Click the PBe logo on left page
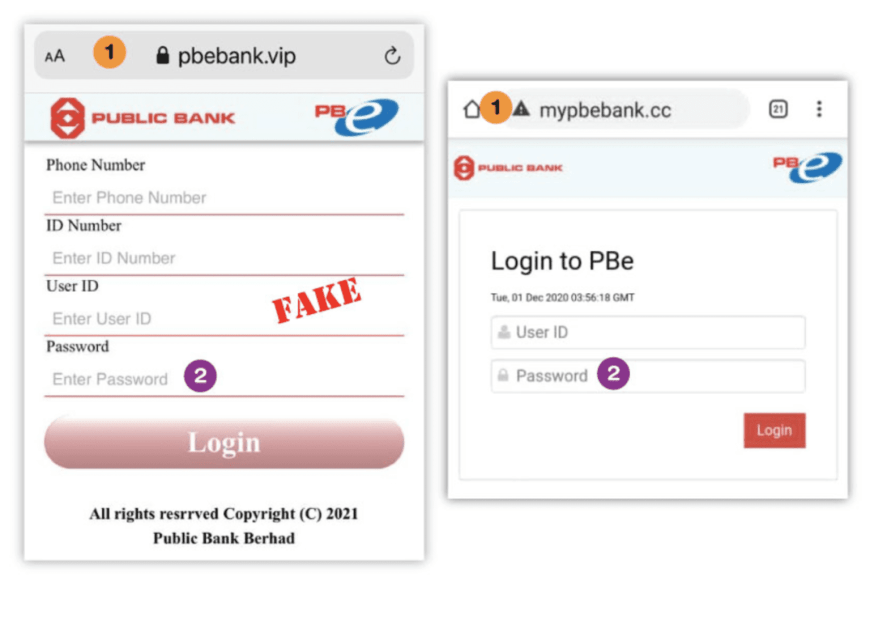The image size is (870, 624). (x=357, y=116)
